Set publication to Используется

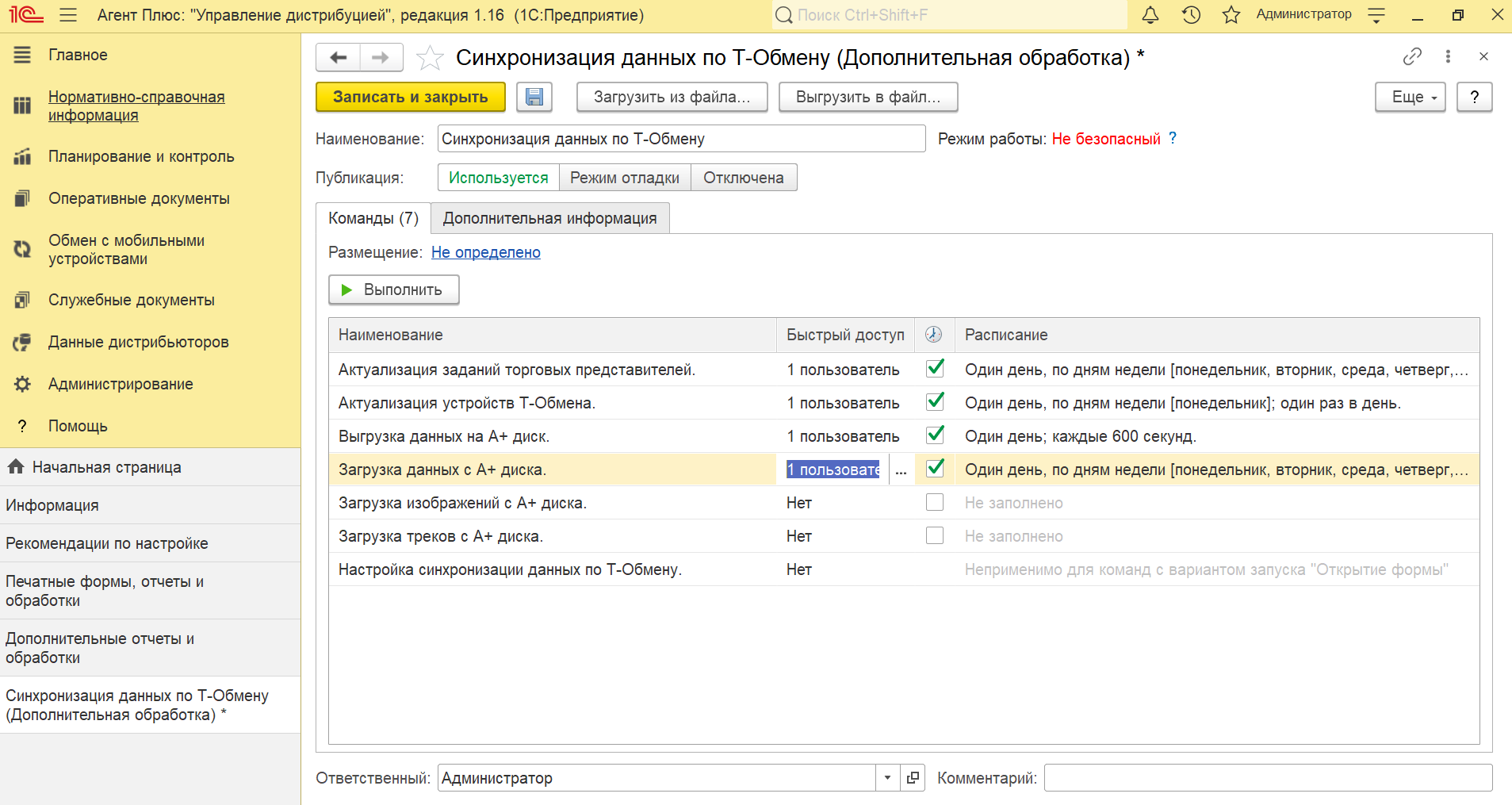pyautogui.click(x=499, y=178)
